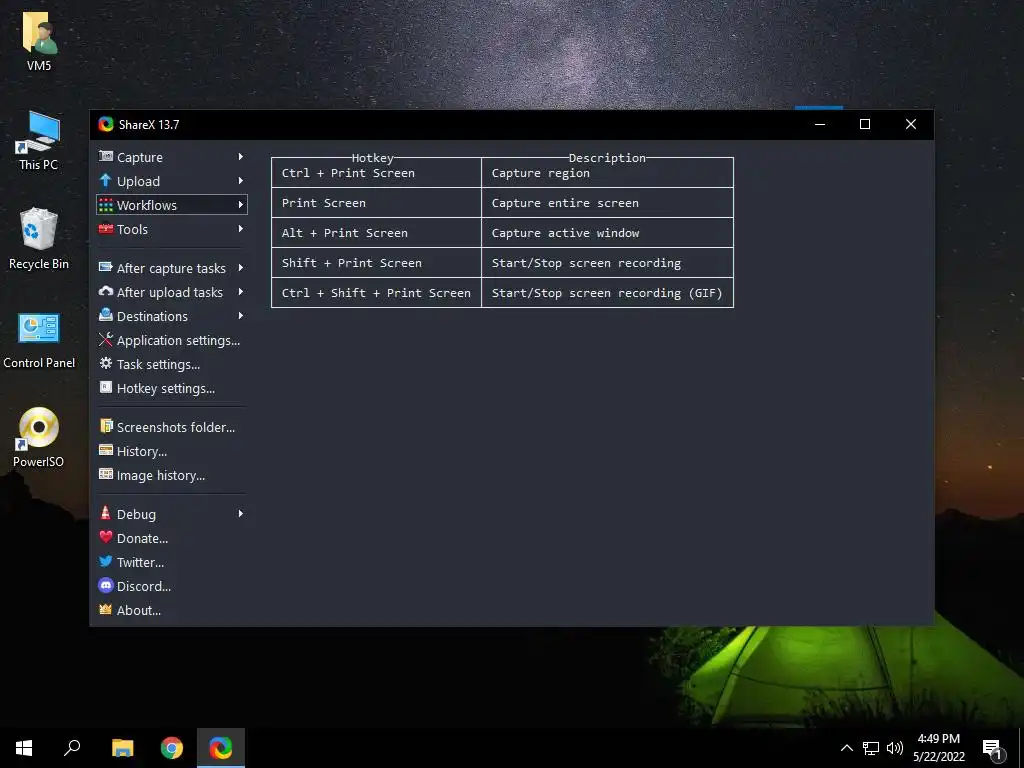Expand the Destinations submenu arrow
Screen dimensions: 1024x768
pyautogui.click(x=240, y=316)
